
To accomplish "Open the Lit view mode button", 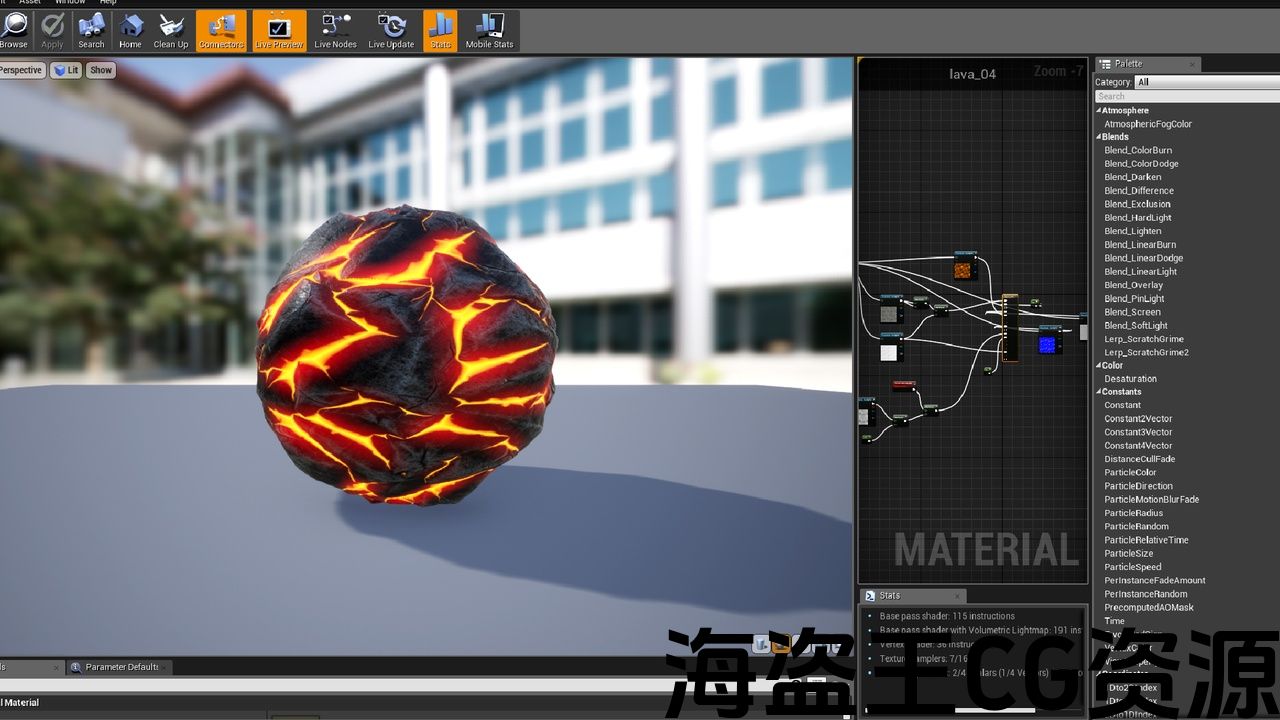I will pos(67,70).
